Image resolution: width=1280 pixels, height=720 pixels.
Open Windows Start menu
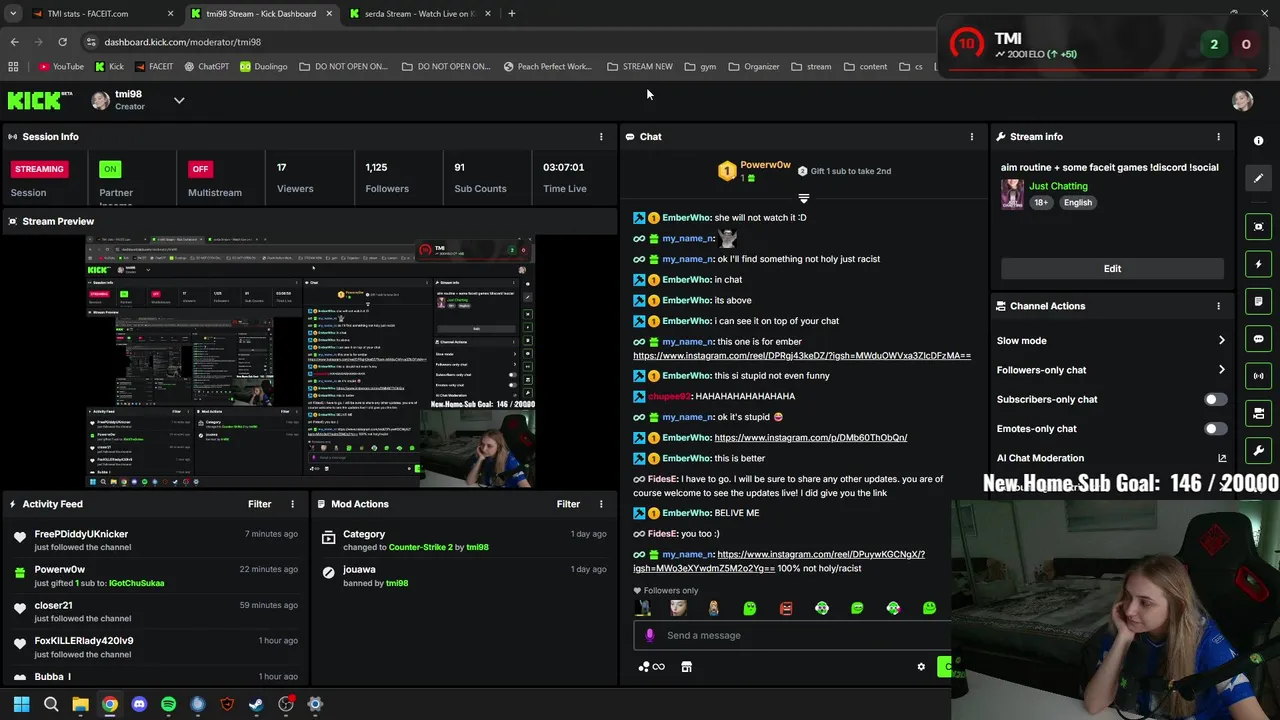(21, 705)
